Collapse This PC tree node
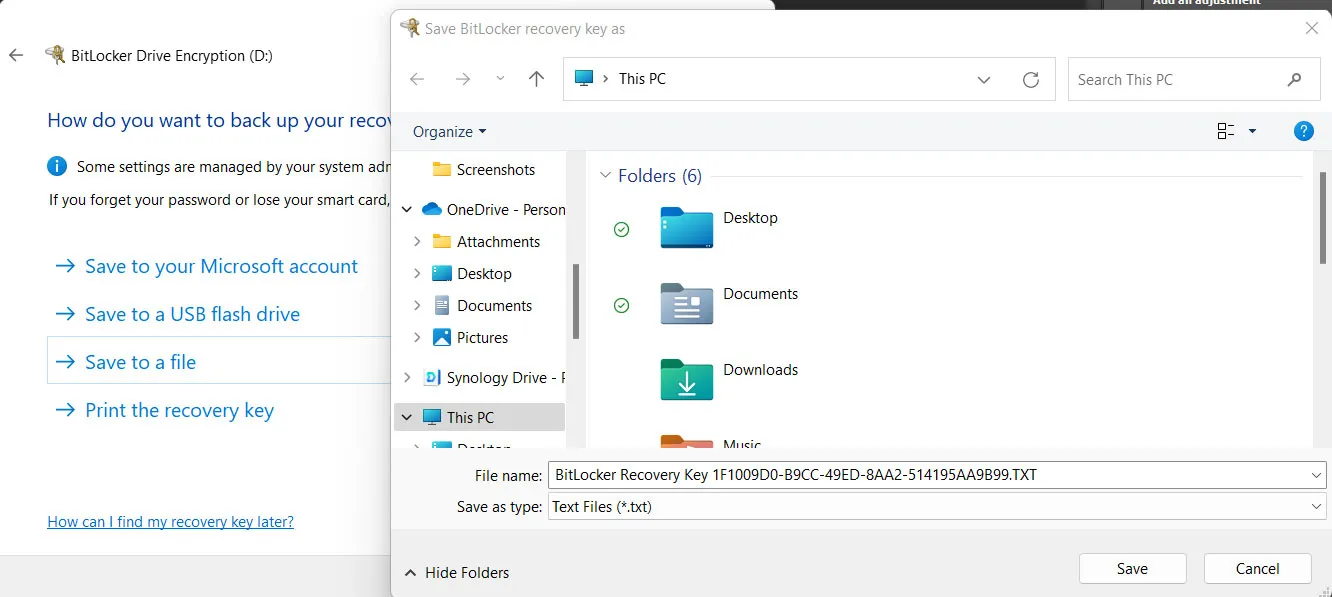 tap(406, 418)
